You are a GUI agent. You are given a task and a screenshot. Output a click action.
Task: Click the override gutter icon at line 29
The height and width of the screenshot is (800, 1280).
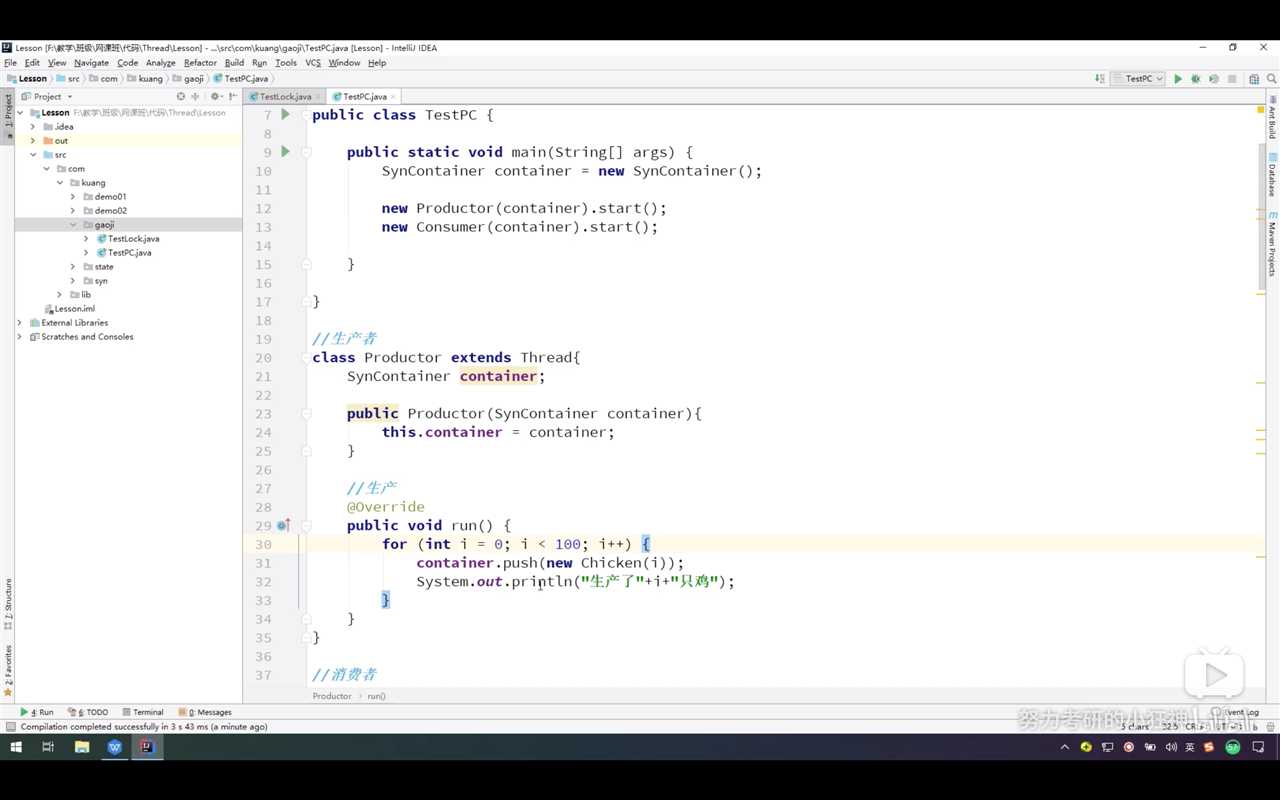284,525
